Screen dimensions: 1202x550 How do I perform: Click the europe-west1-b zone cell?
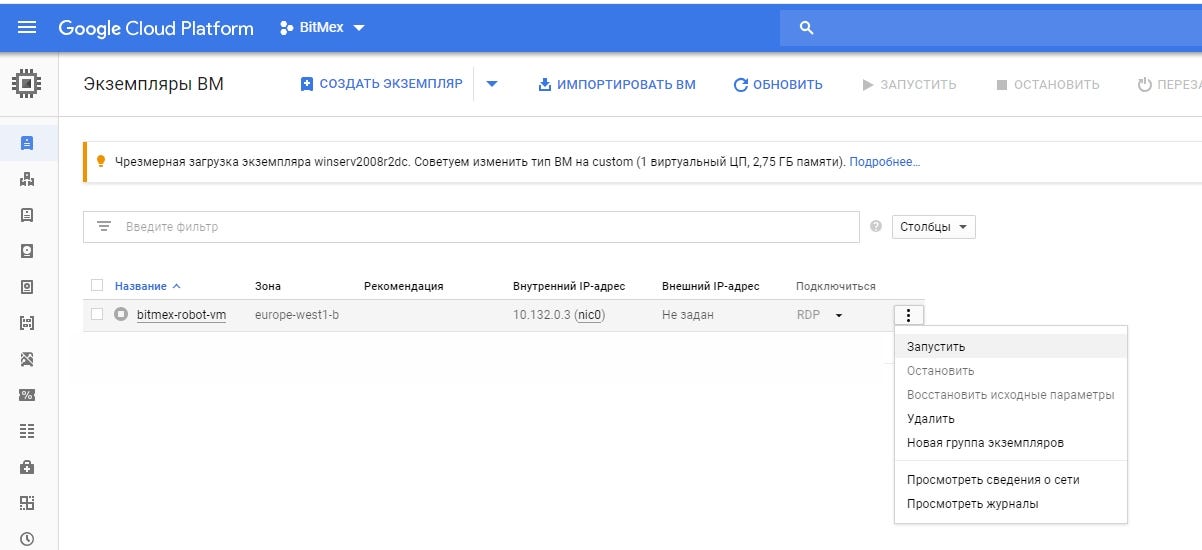click(297, 315)
